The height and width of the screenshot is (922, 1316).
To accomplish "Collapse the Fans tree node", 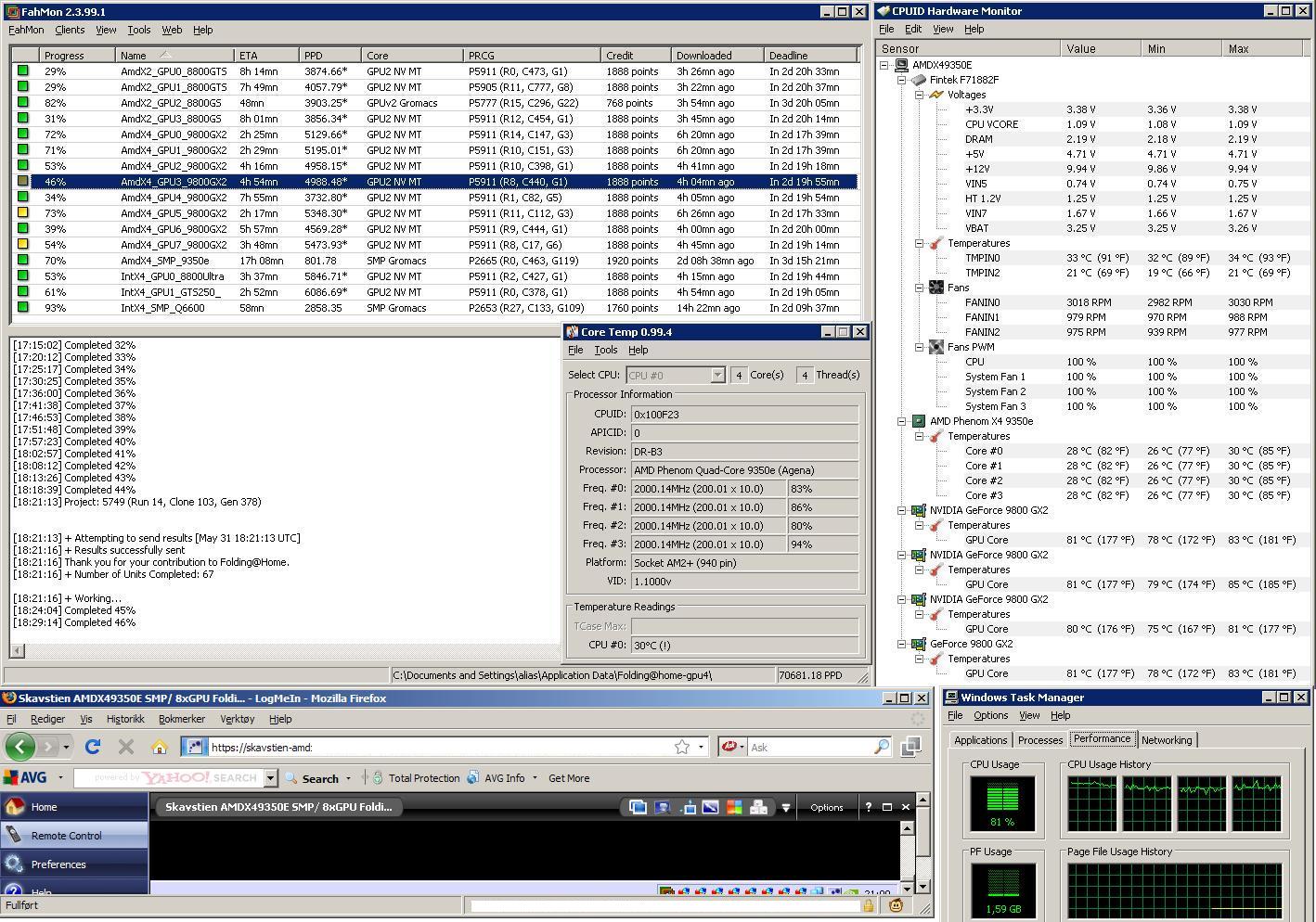I will (x=919, y=288).
